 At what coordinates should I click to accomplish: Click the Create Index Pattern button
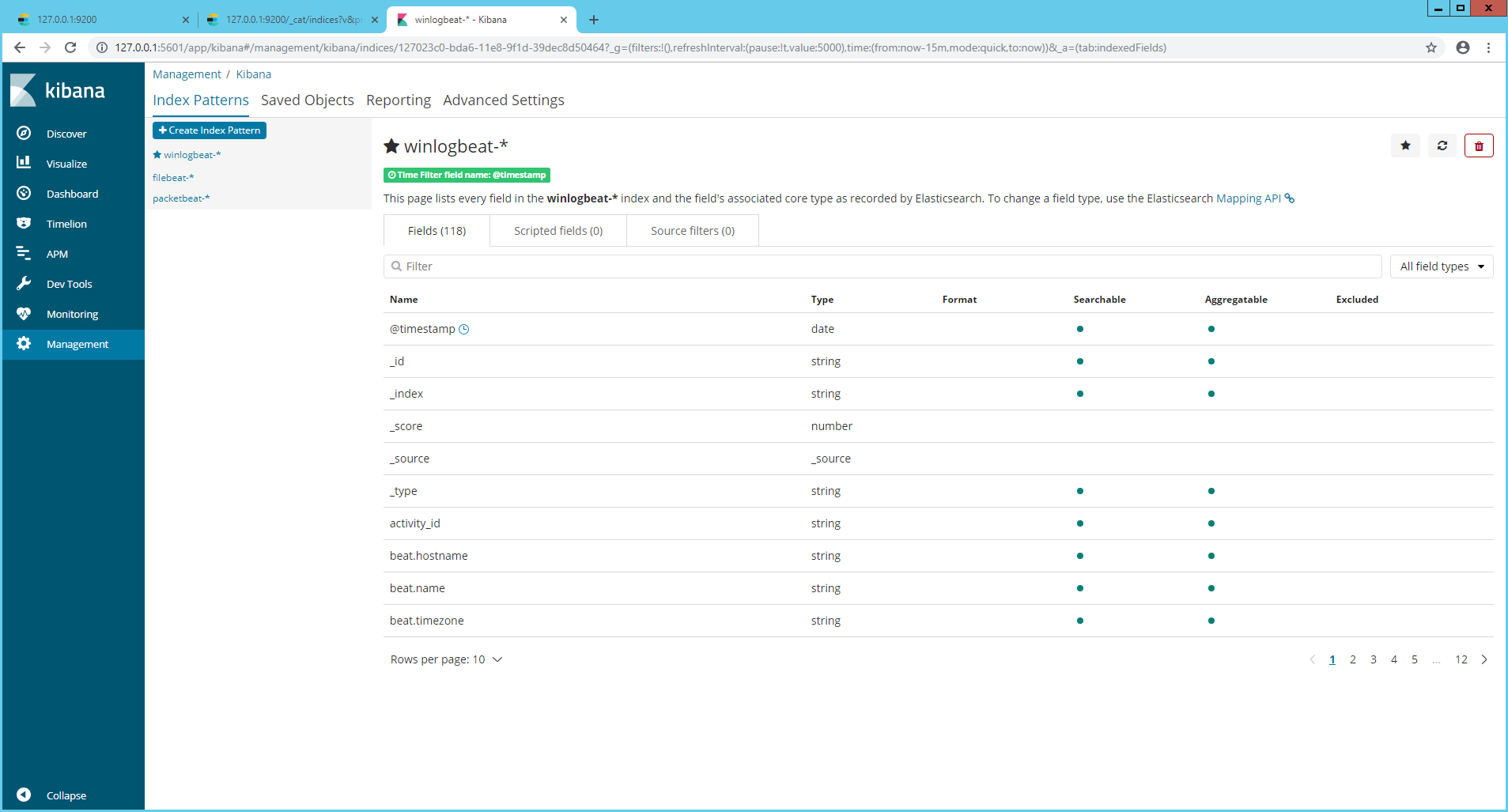[x=210, y=130]
